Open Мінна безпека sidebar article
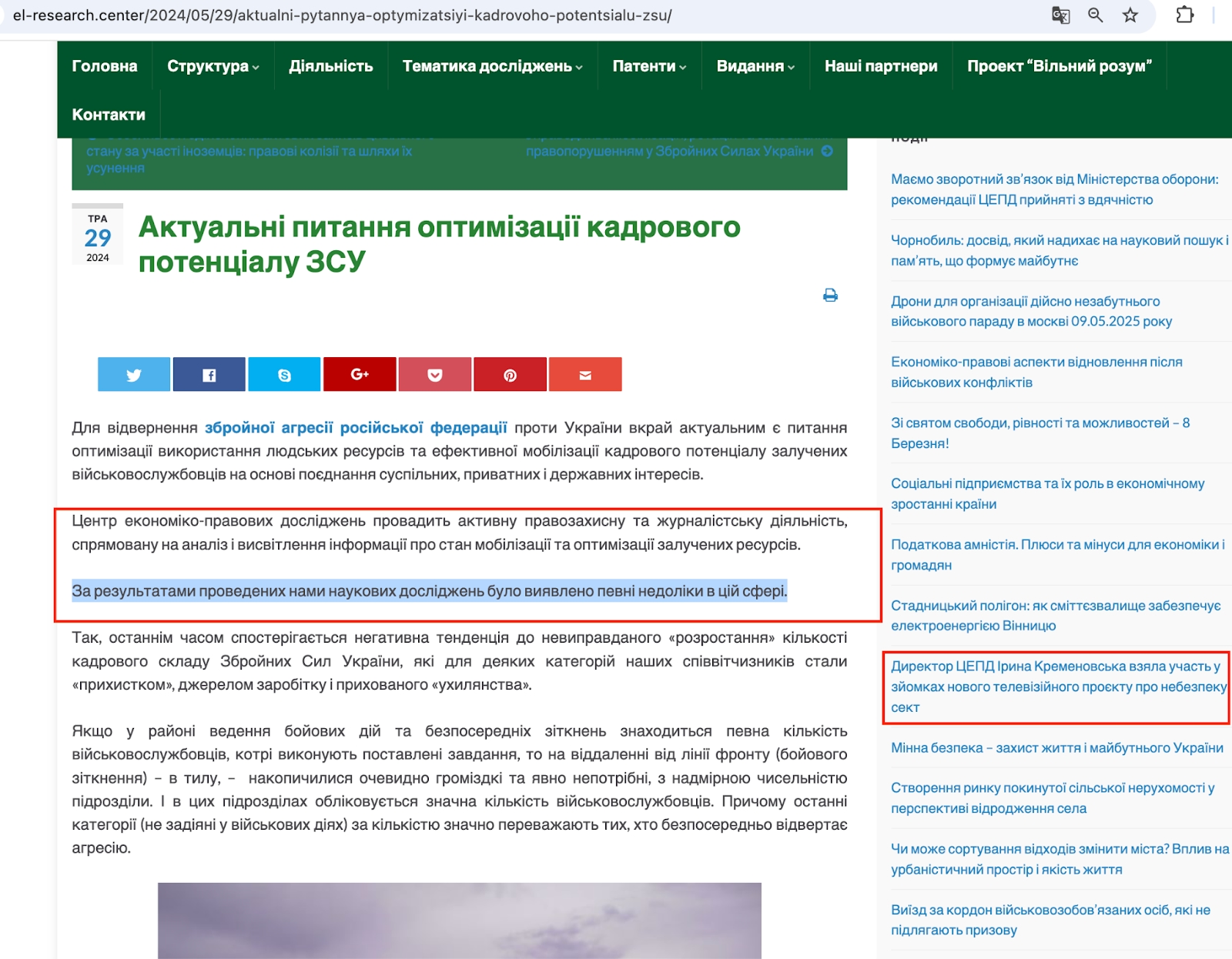 [1057, 747]
